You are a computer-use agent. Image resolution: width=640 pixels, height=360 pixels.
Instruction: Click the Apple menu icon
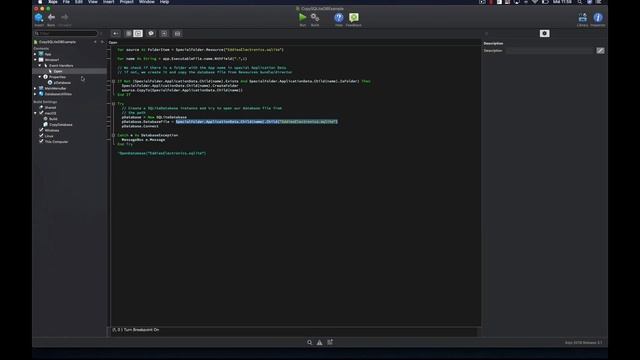(x=40, y=2)
